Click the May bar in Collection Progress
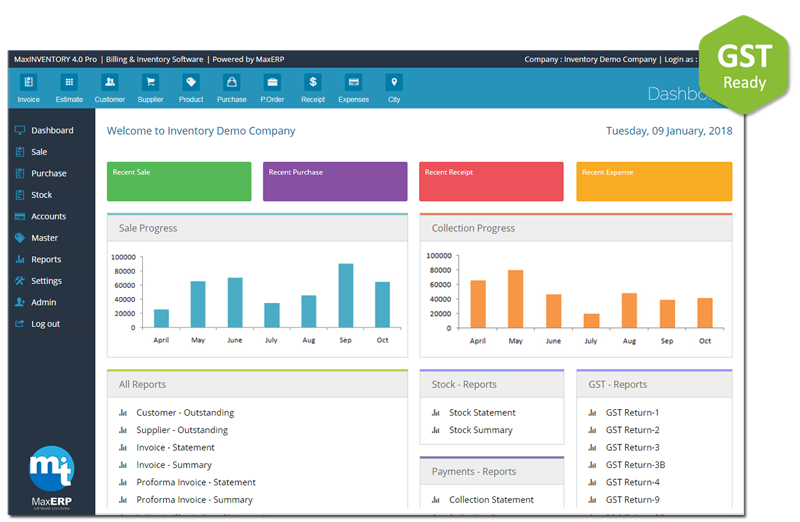Screen dimensions: 800x522 [515, 299]
